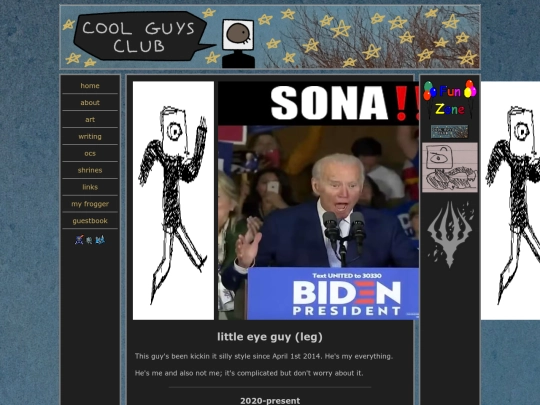
Task: Open the pink eye guy sketch thumbnail
Action: click(x=450, y=167)
